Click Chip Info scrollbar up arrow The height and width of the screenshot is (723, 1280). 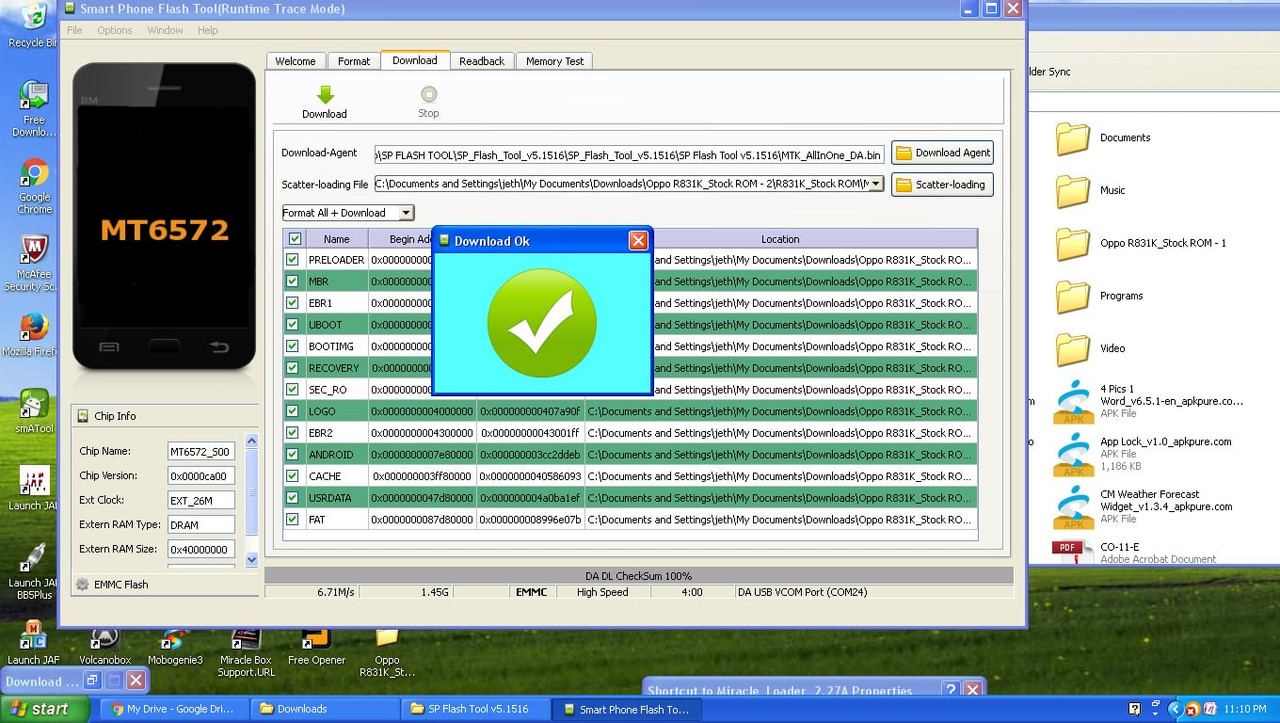click(251, 441)
